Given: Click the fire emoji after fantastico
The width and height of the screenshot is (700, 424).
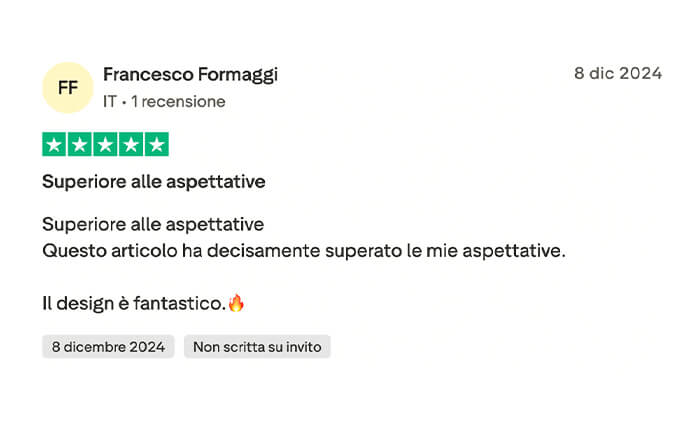Looking at the screenshot, I should pyautogui.click(x=236, y=302).
